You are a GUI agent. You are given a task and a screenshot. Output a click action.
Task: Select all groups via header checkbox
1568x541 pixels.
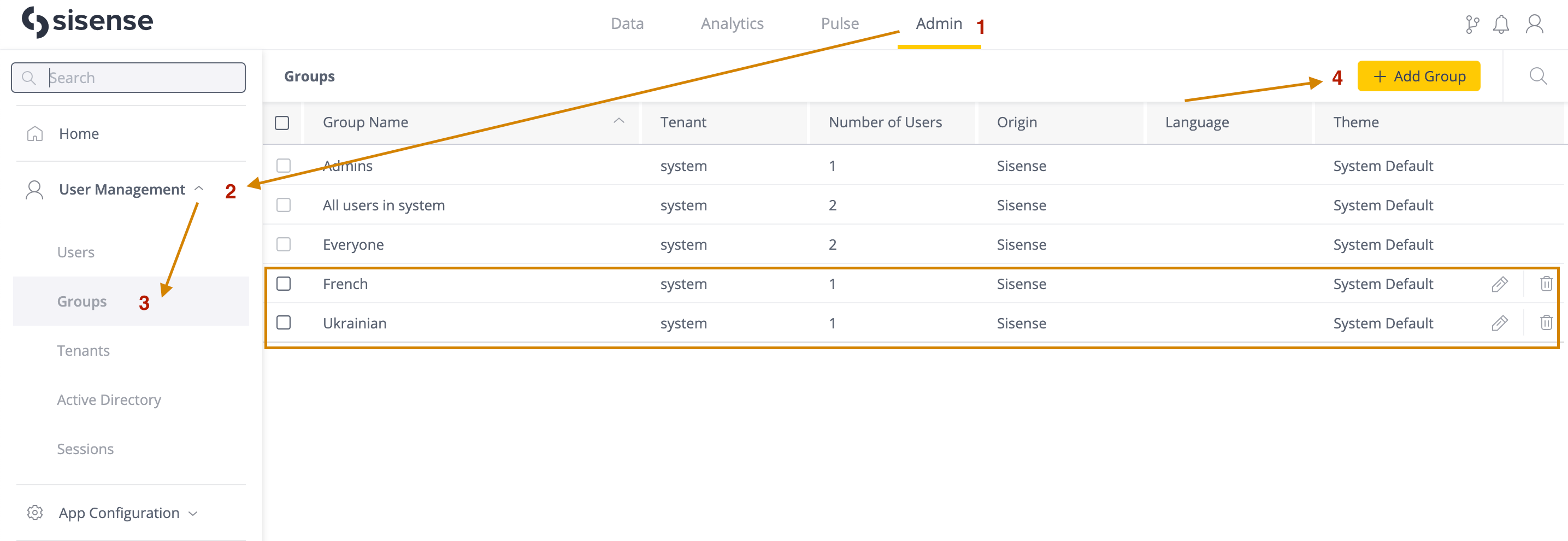[x=284, y=123]
